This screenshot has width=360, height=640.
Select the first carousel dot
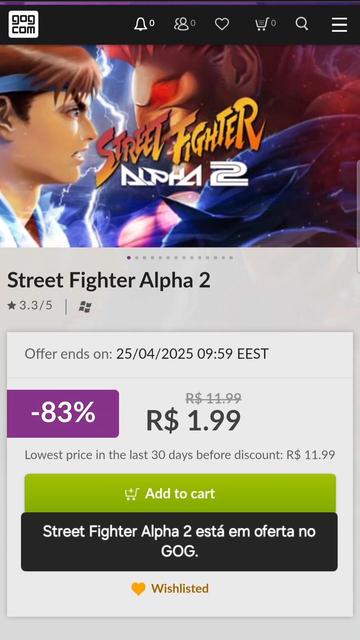coord(129,258)
